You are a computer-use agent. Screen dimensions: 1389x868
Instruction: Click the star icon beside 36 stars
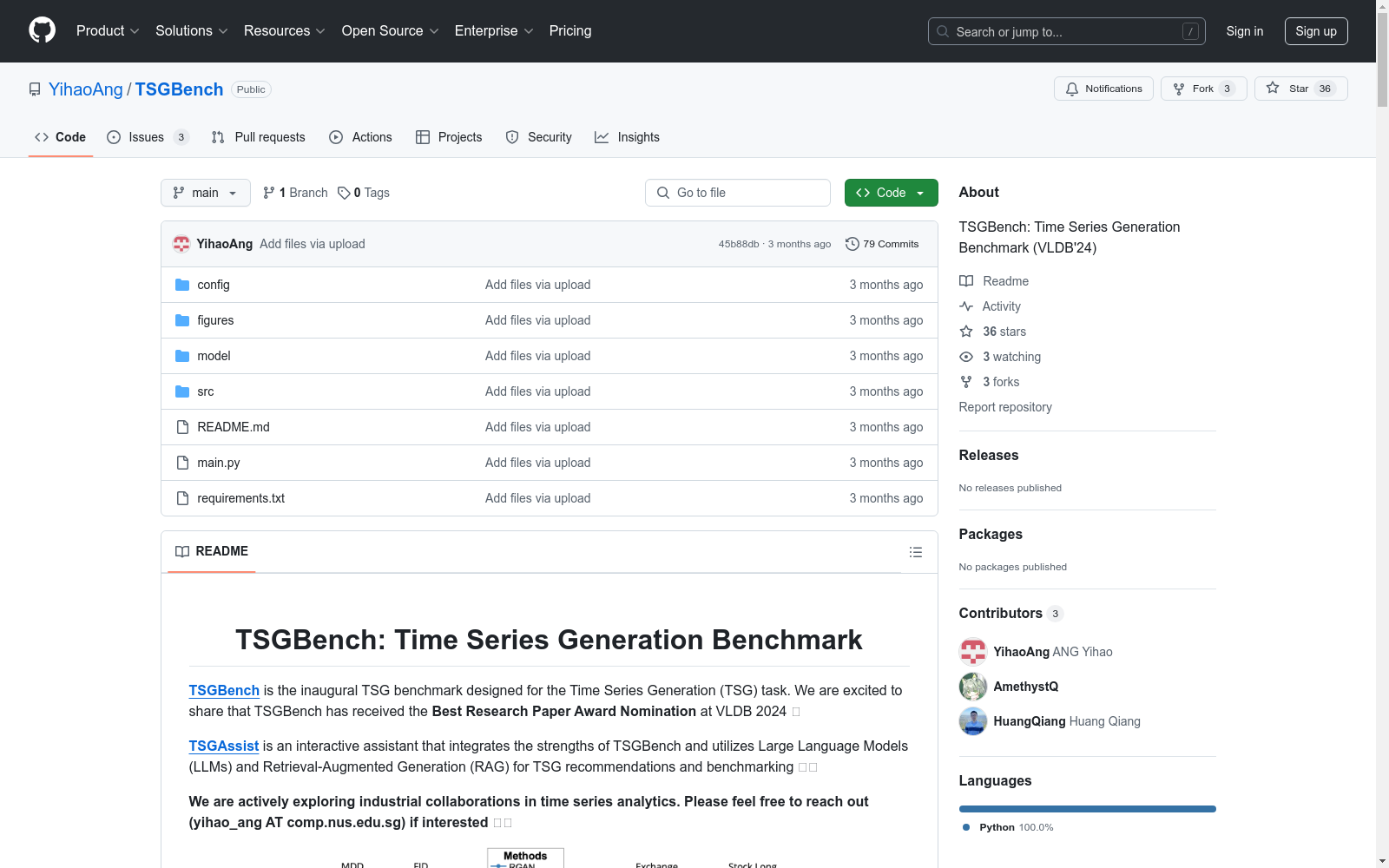click(x=966, y=332)
